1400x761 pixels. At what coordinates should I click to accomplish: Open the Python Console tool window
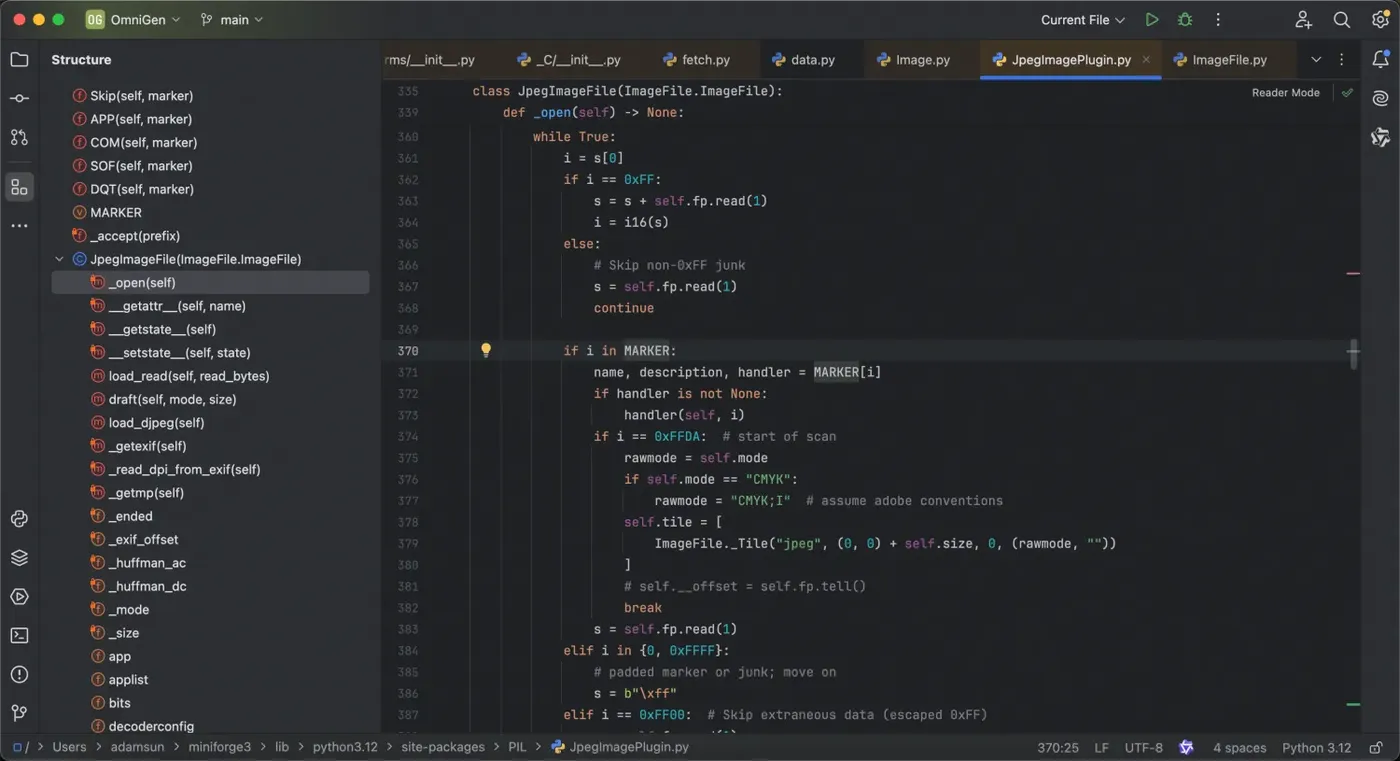[19, 519]
